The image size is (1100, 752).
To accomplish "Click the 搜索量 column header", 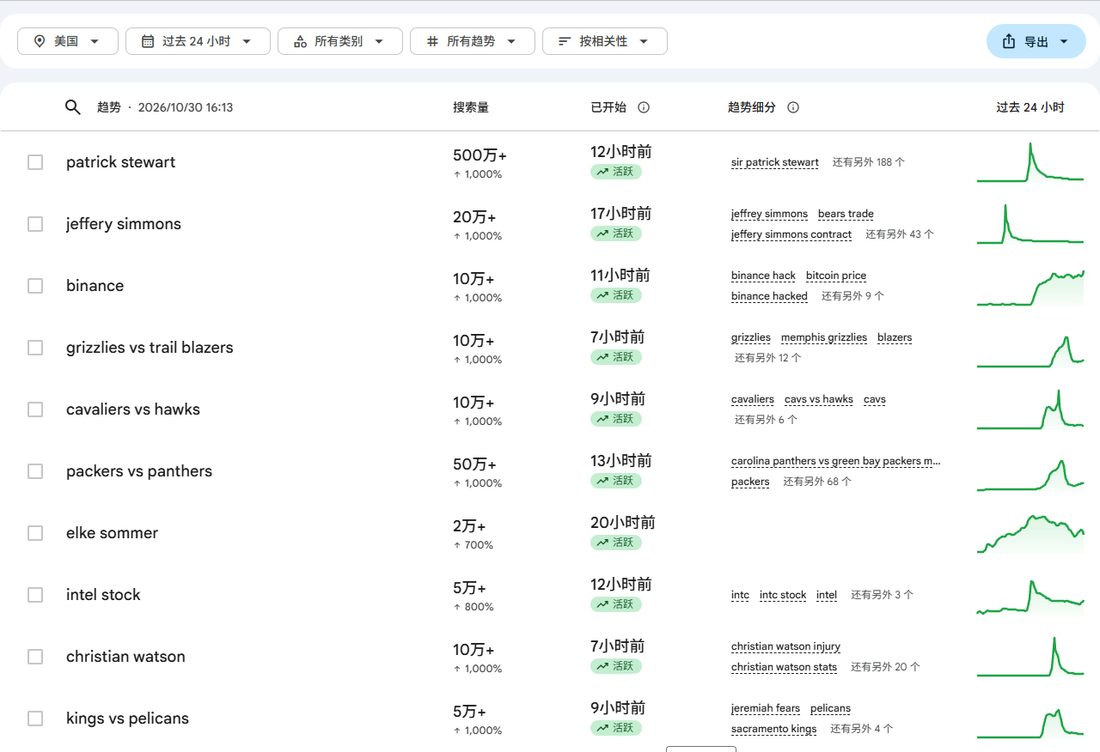I will tap(471, 107).
